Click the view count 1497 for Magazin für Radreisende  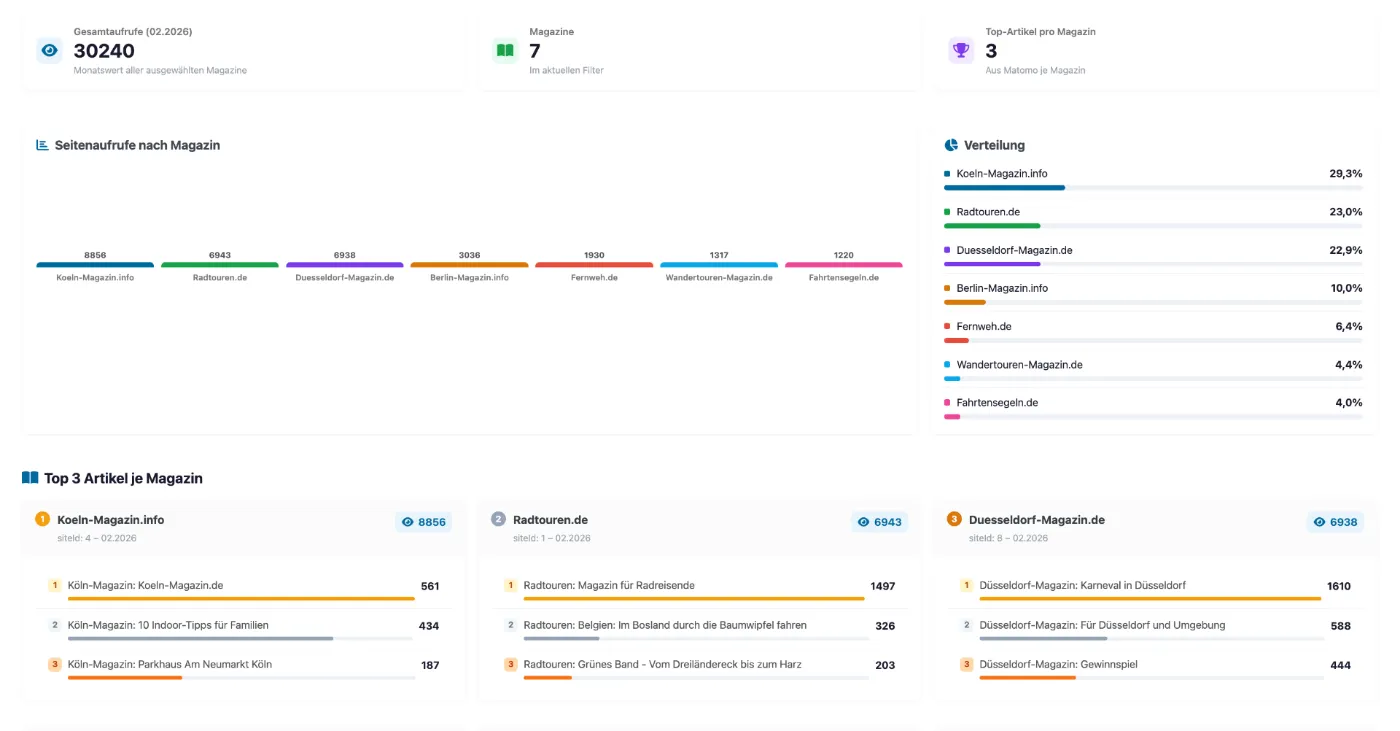point(883,586)
